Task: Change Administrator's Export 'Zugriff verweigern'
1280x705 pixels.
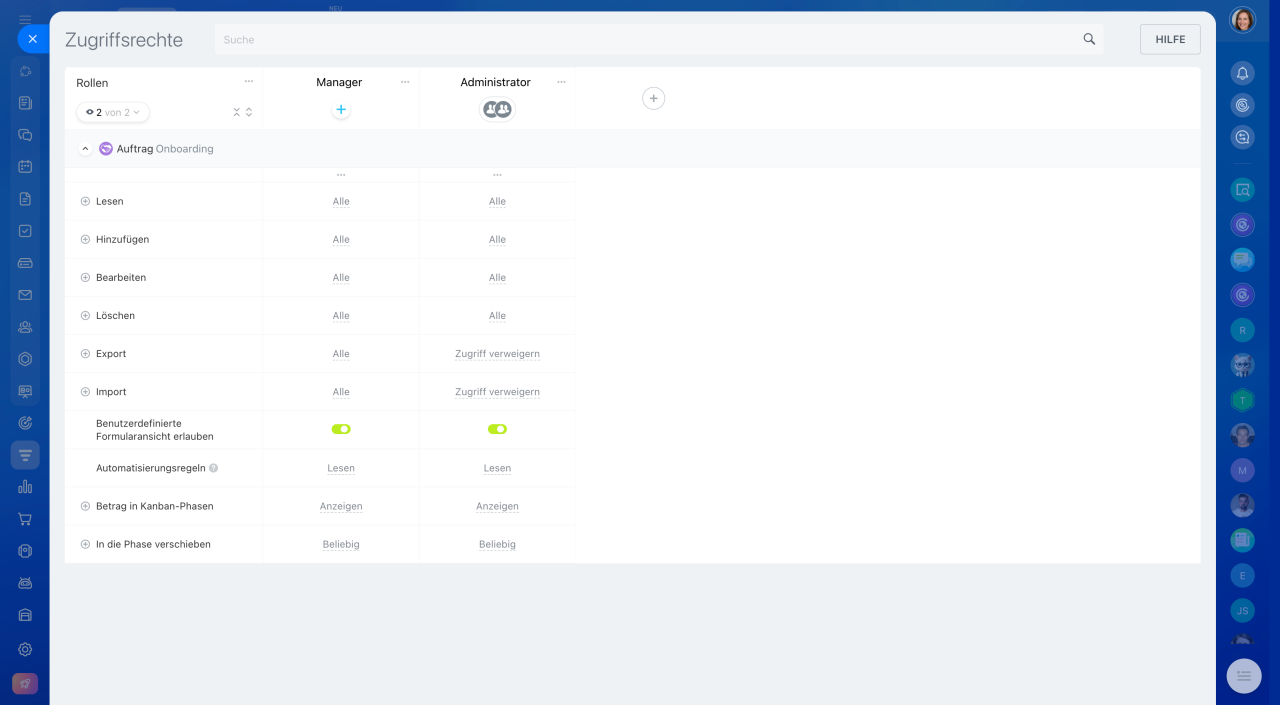Action: [x=497, y=354]
